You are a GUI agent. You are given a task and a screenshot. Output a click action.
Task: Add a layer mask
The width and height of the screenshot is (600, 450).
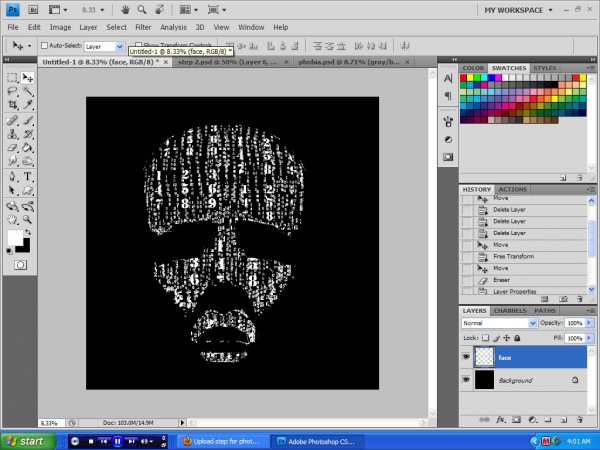[x=516, y=420]
